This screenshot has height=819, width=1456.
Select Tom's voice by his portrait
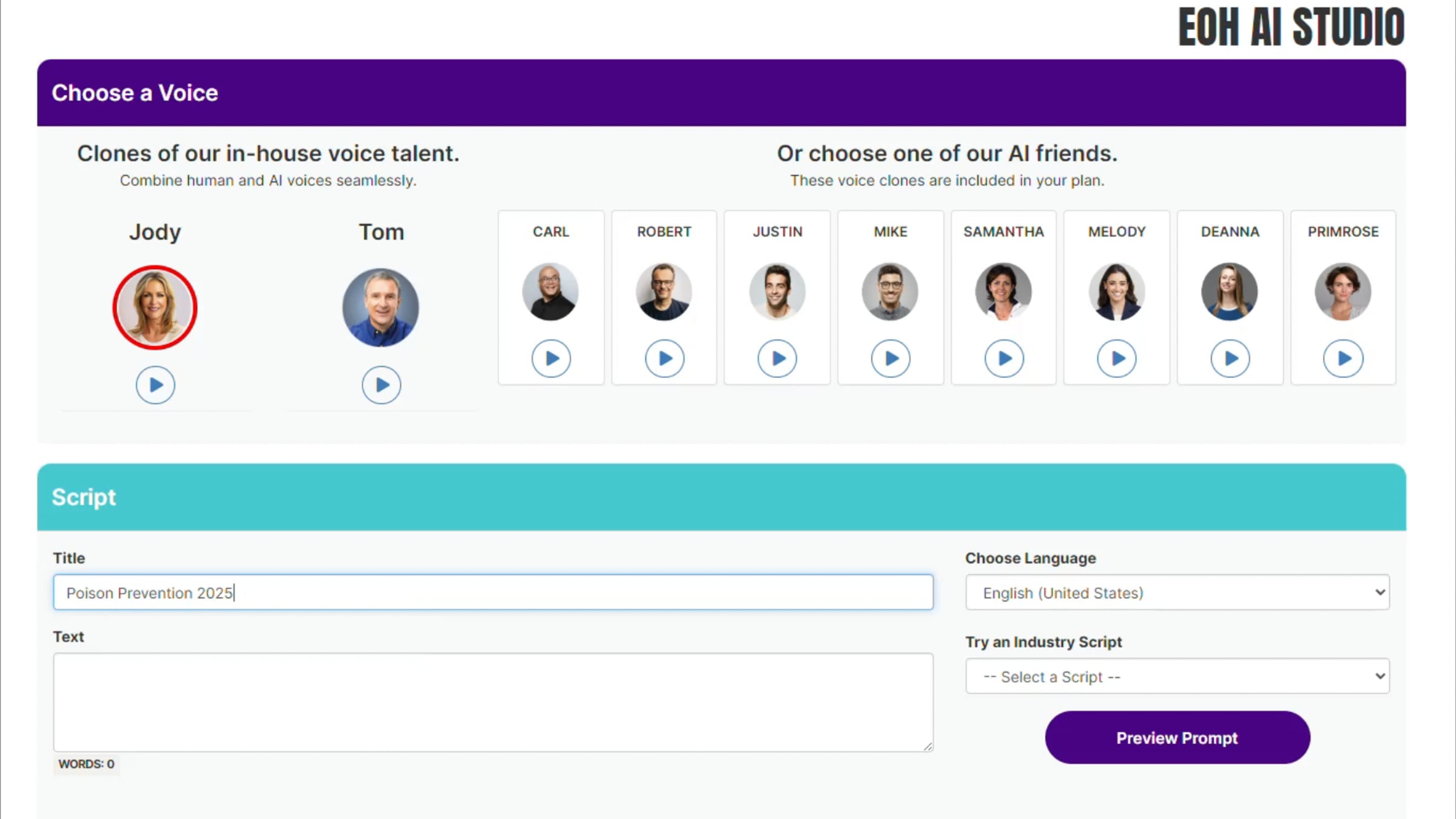[x=381, y=308]
